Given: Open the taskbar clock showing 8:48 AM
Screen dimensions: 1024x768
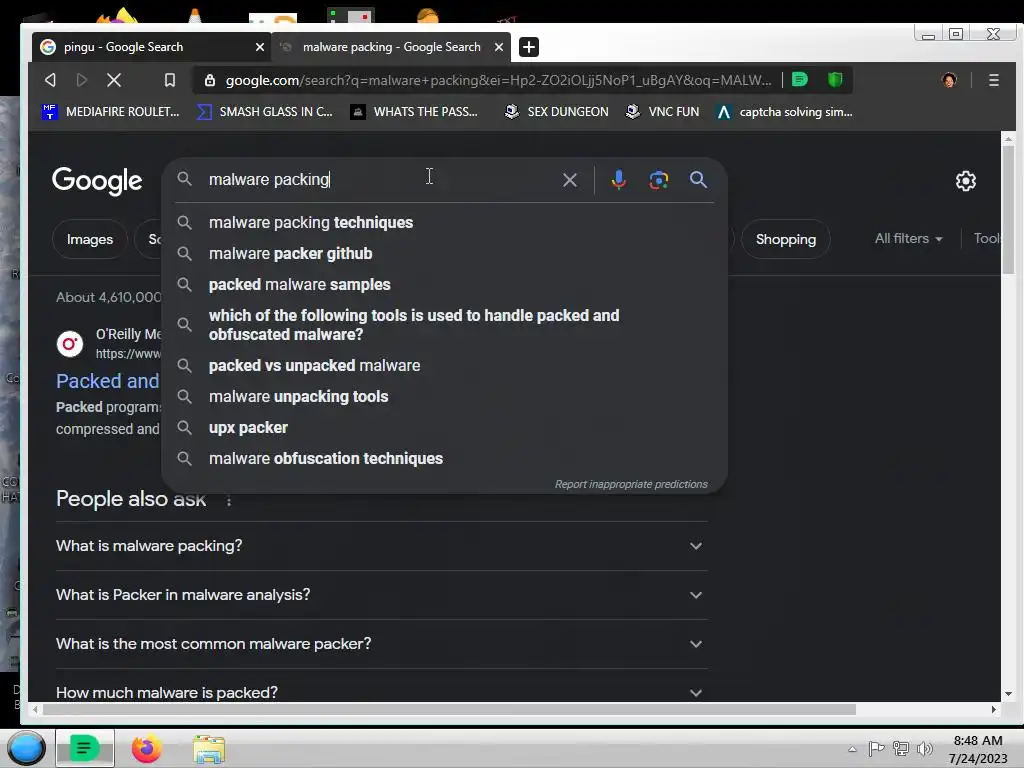Looking at the screenshot, I should pos(977,749).
